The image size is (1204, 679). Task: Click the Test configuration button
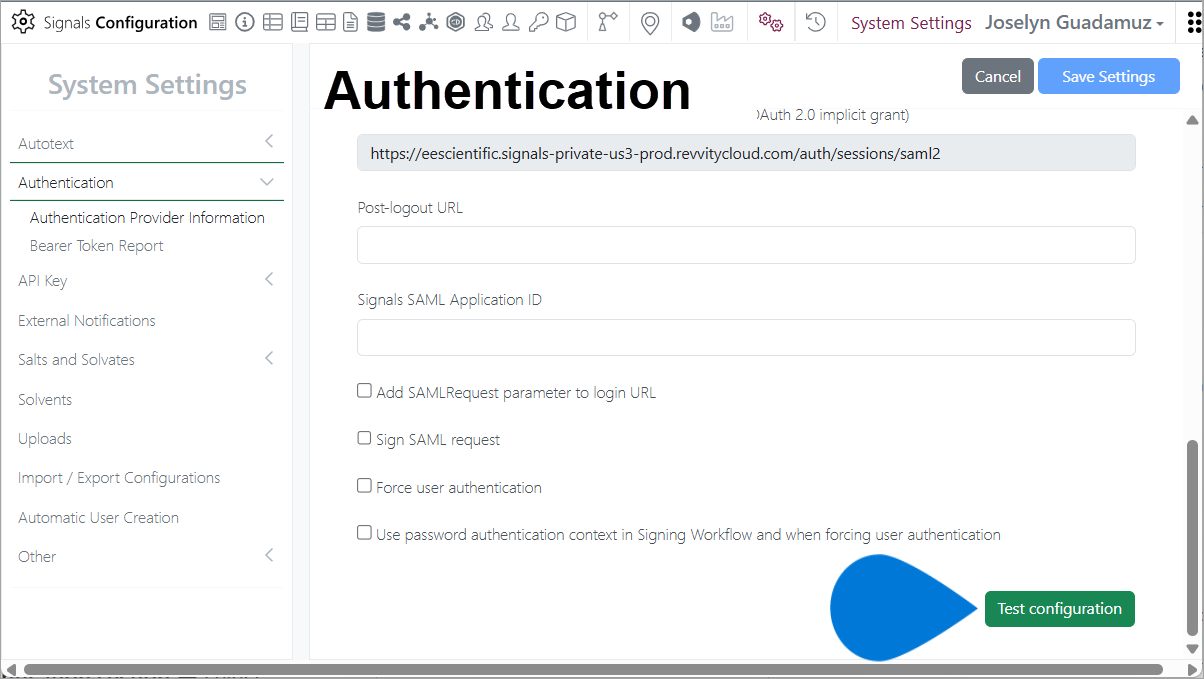point(1059,608)
